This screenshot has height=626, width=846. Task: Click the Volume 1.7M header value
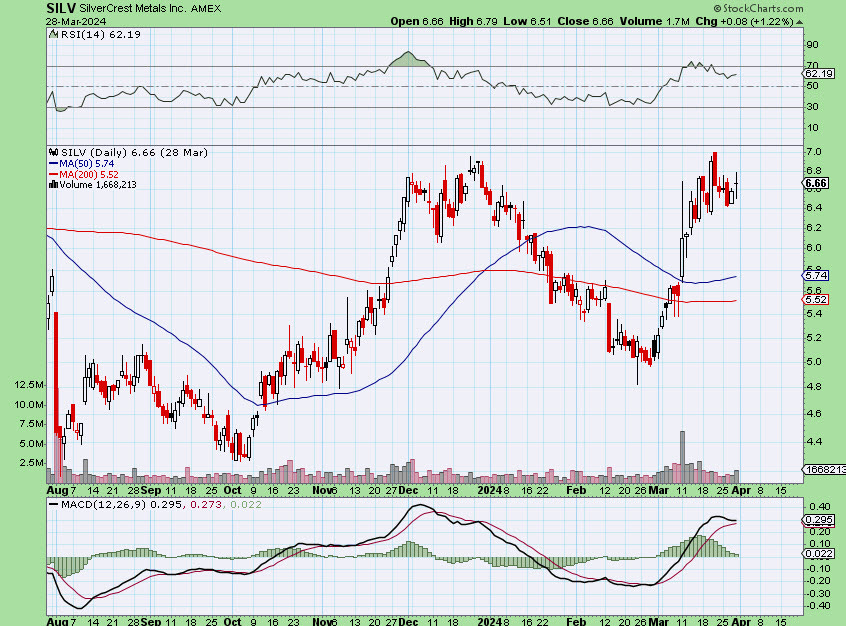(654, 22)
